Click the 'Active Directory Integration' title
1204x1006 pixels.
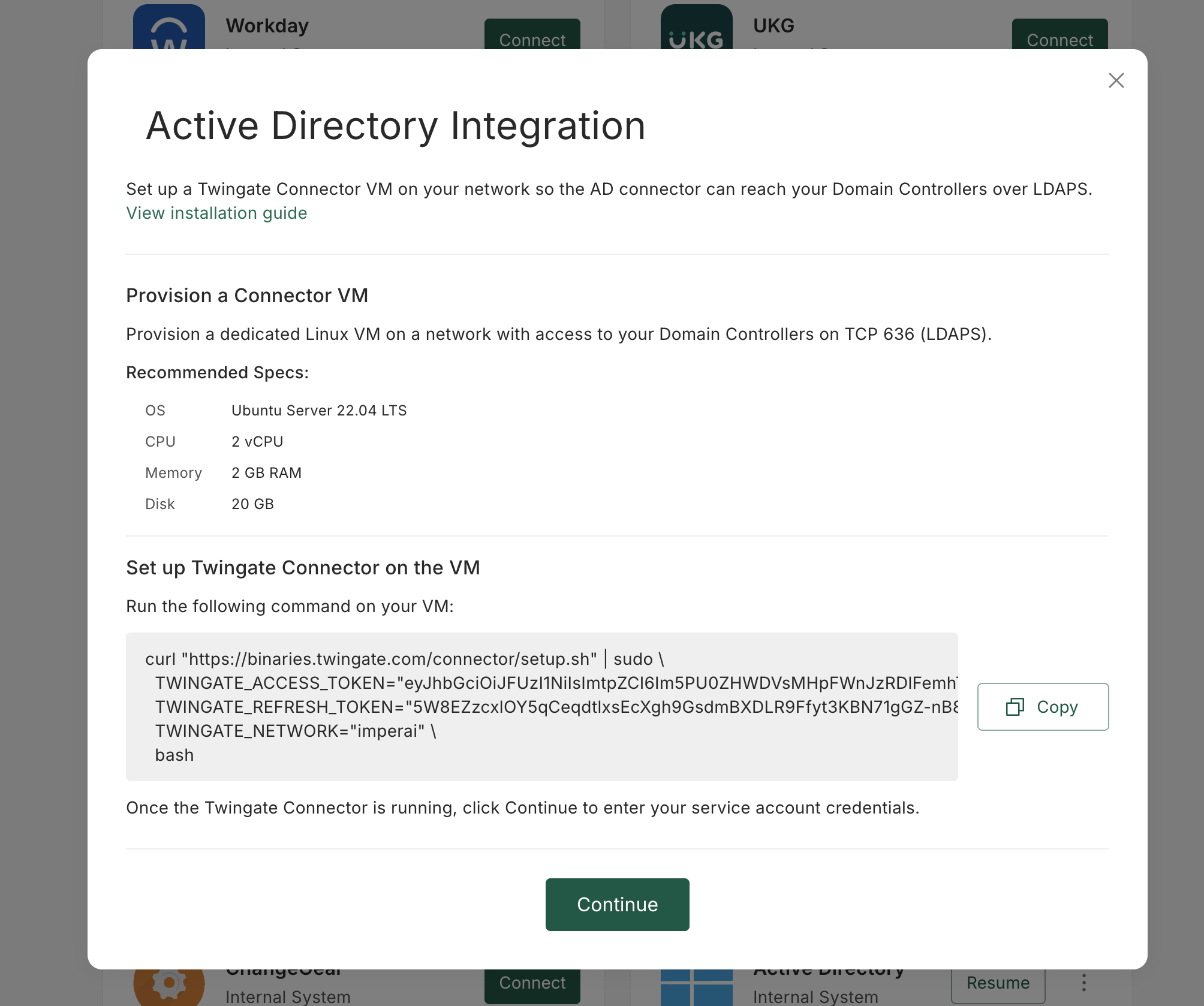(x=396, y=126)
